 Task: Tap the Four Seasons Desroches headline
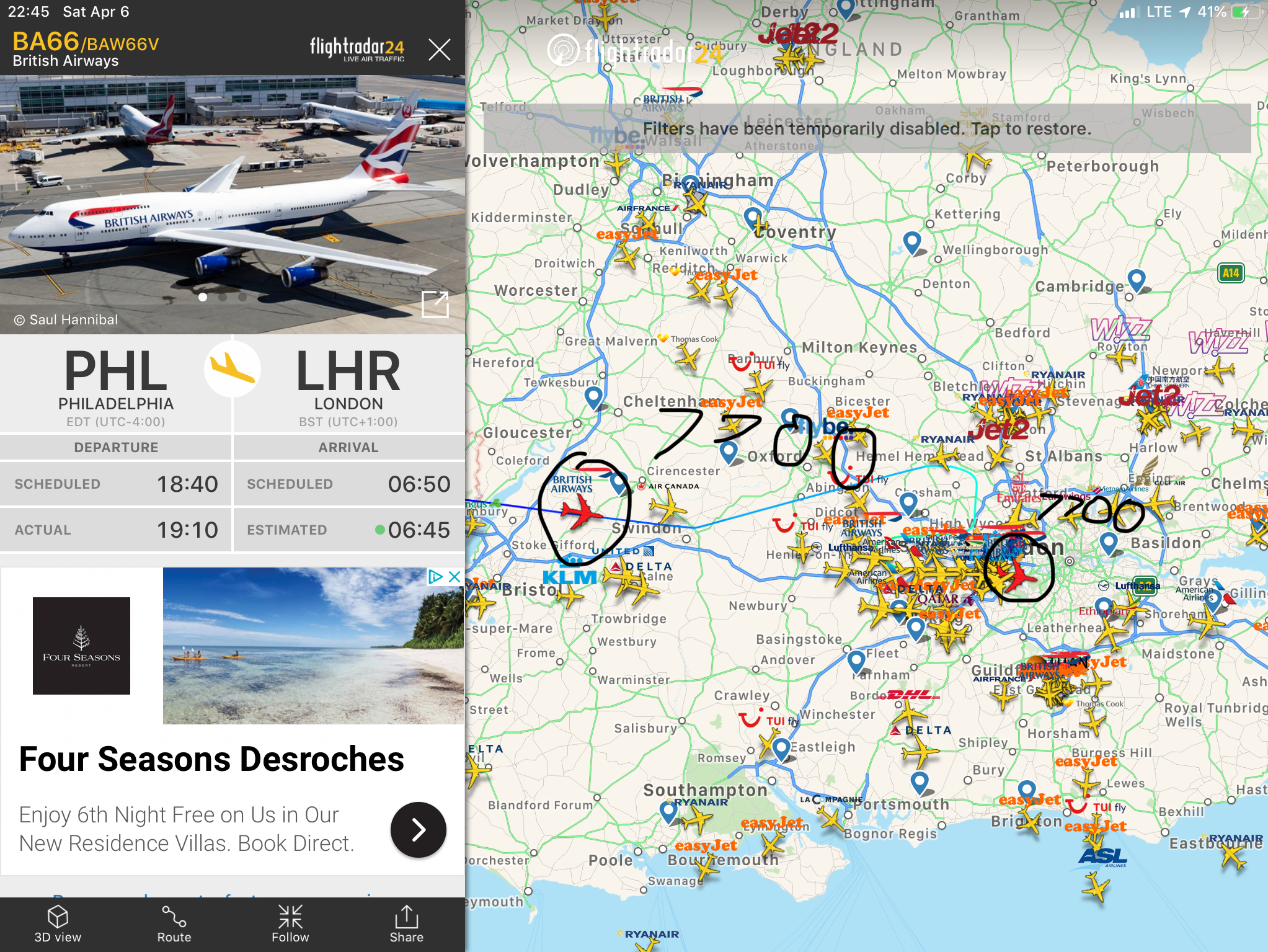(211, 759)
